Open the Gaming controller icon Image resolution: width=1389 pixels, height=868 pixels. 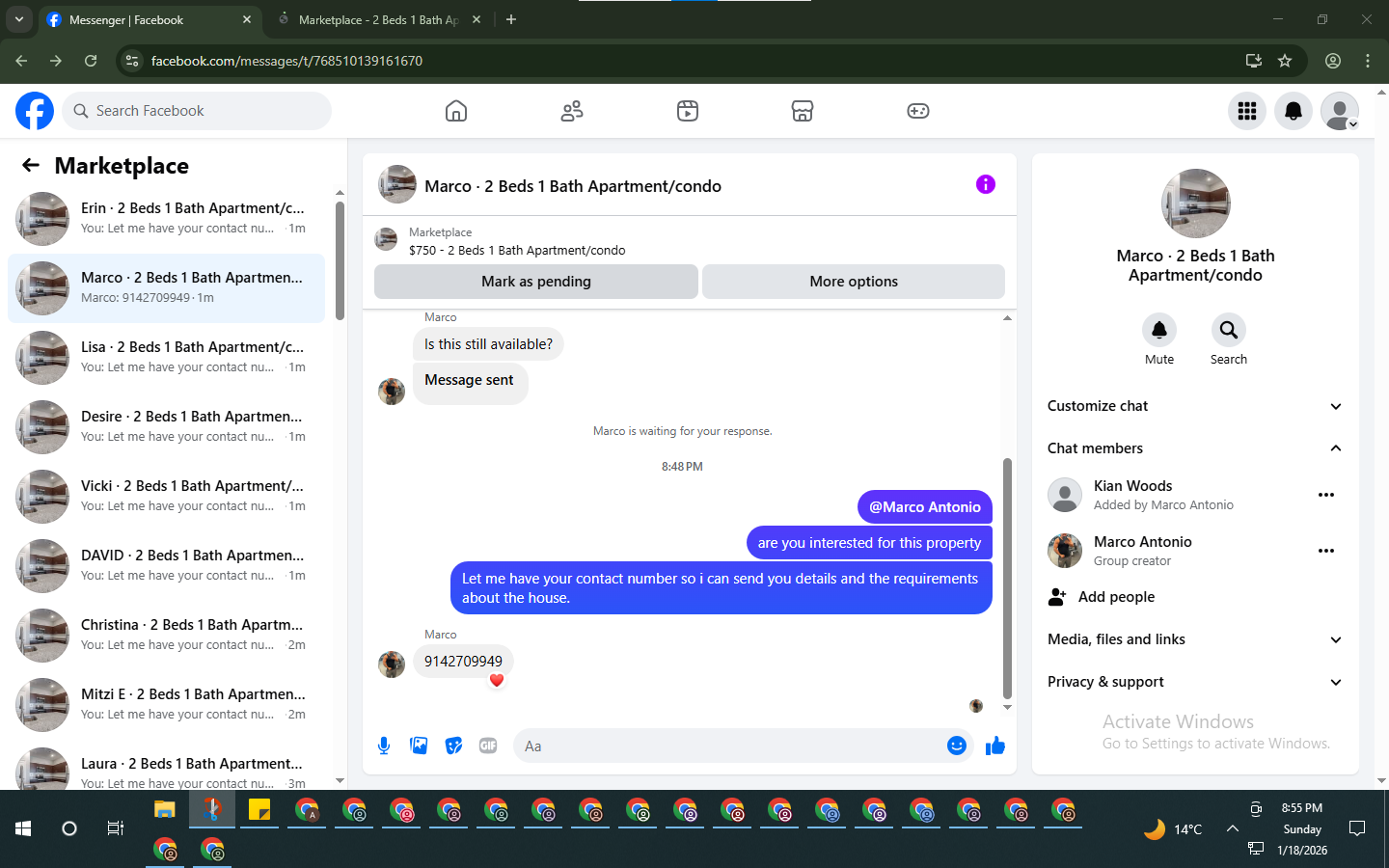(x=918, y=111)
